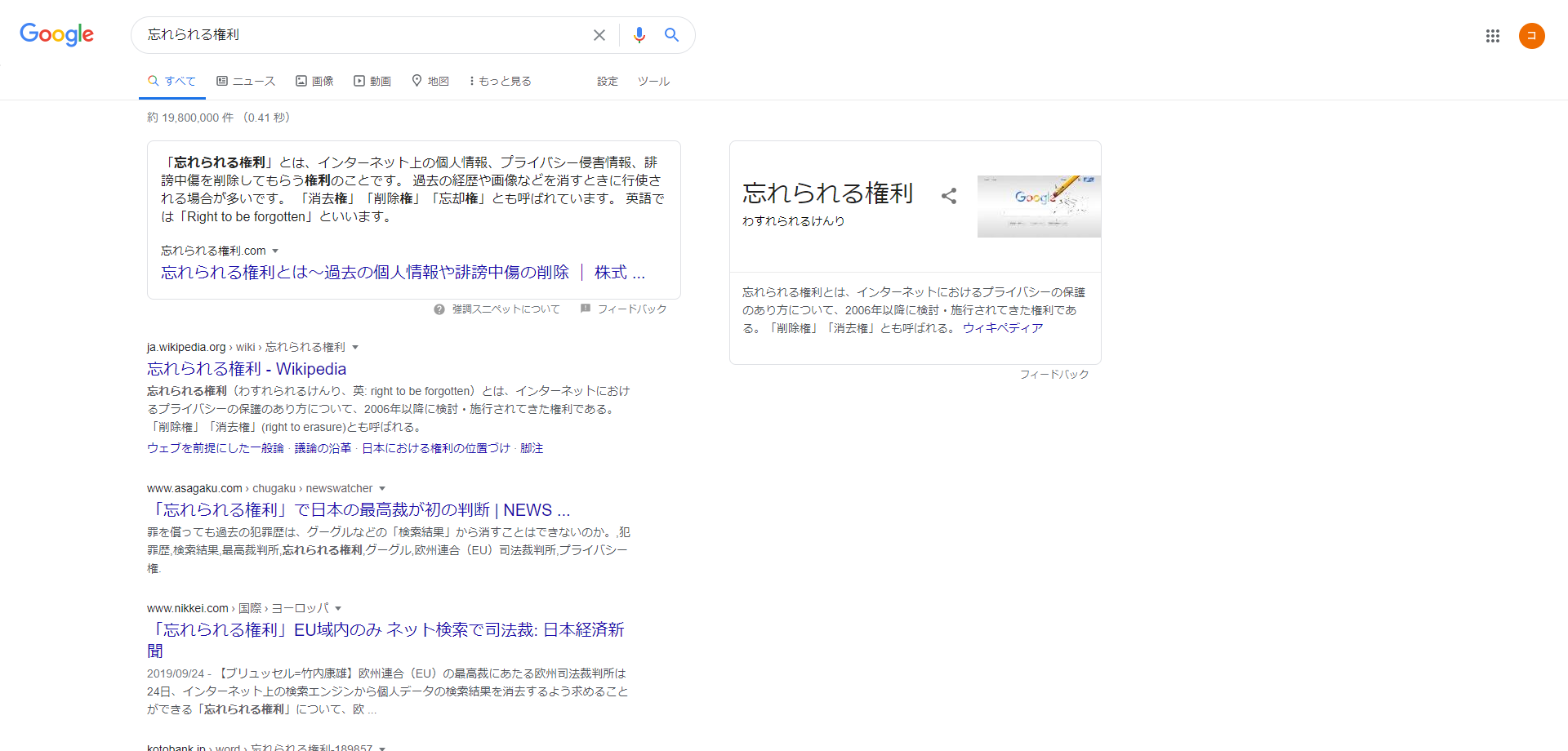This screenshot has height=751, width=1568.
Task: Click the 強調スニペットについて help icon
Action: tap(439, 309)
